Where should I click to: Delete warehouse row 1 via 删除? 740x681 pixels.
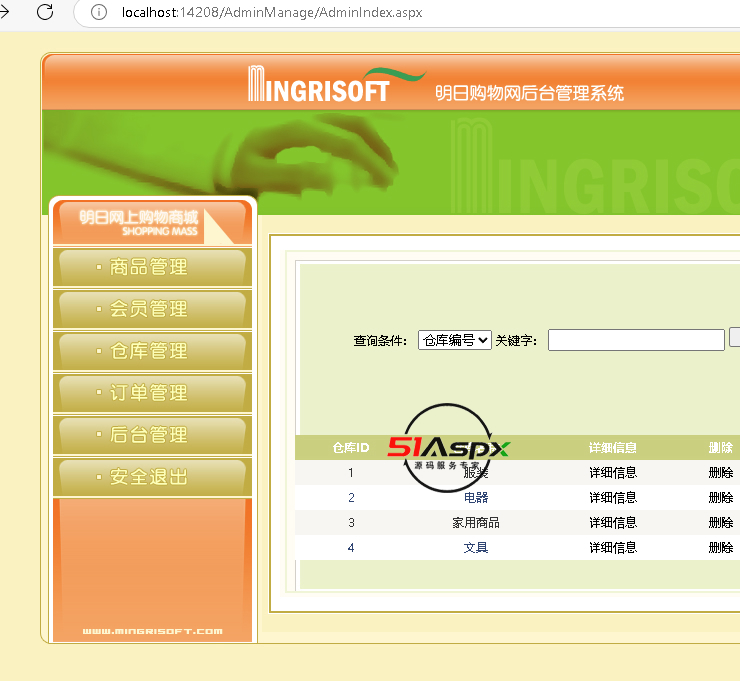tap(721, 472)
